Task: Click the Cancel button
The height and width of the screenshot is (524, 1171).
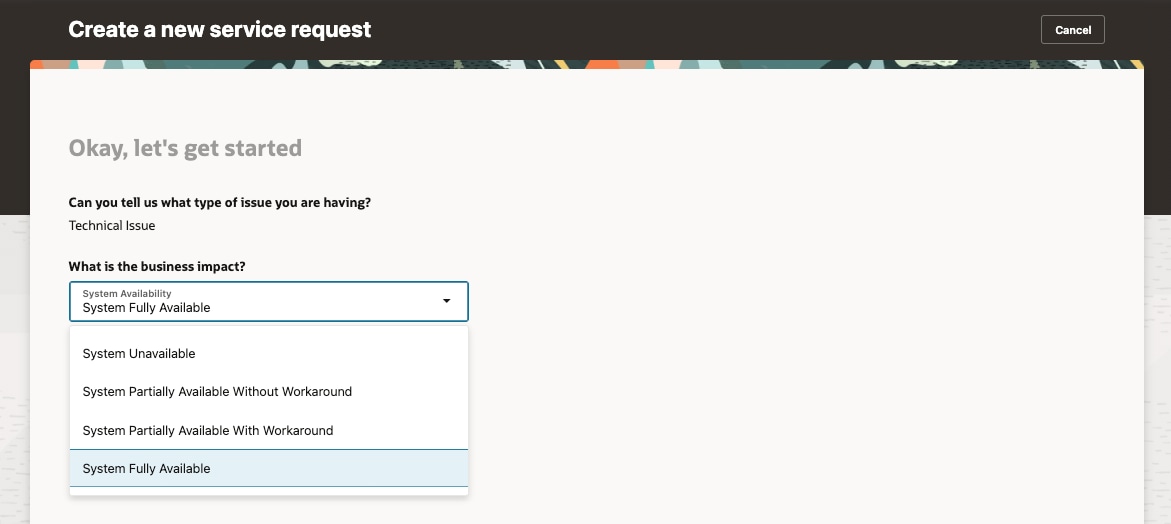Action: coord(1072,30)
